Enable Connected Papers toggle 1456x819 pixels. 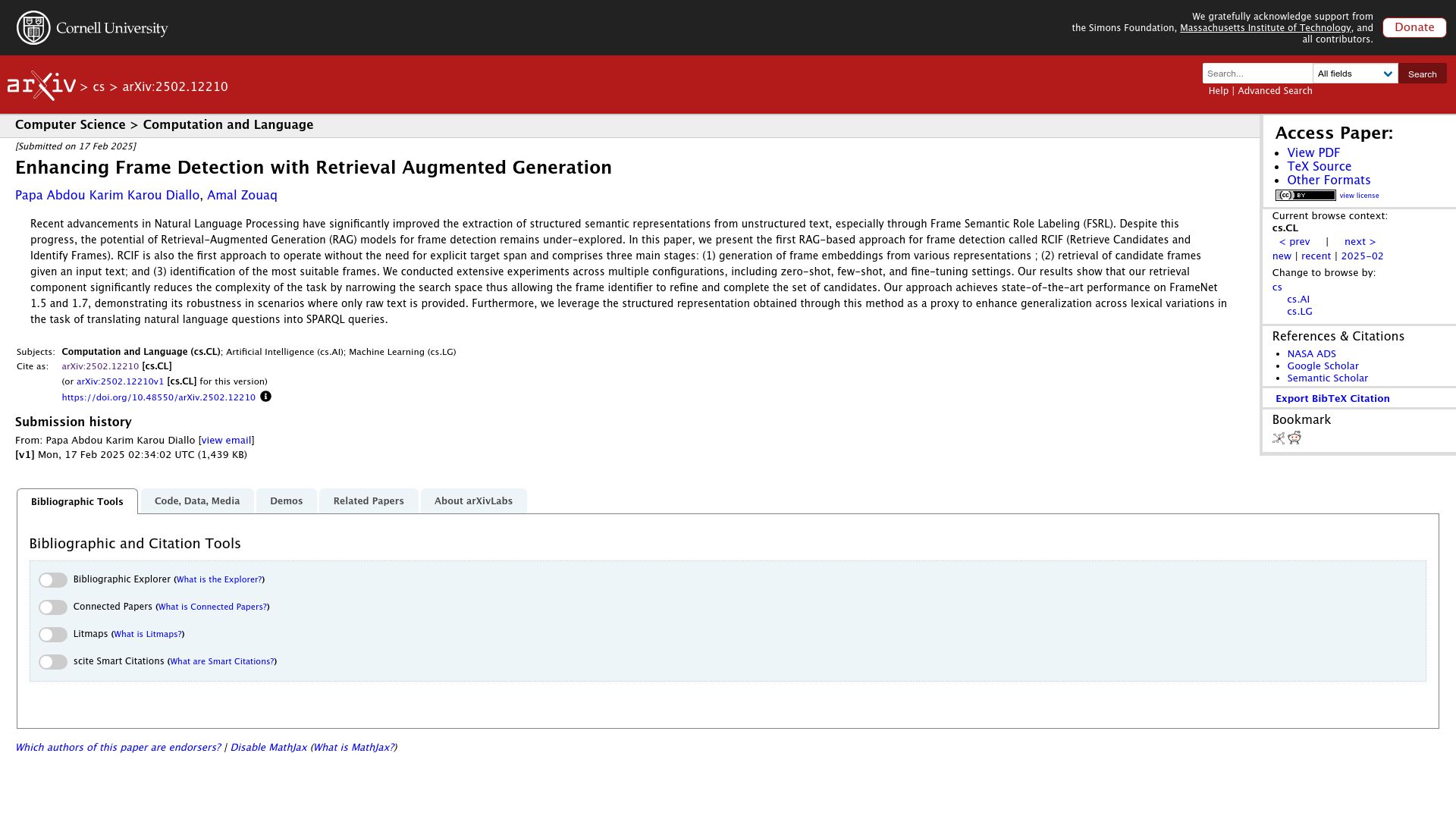tap(53, 607)
